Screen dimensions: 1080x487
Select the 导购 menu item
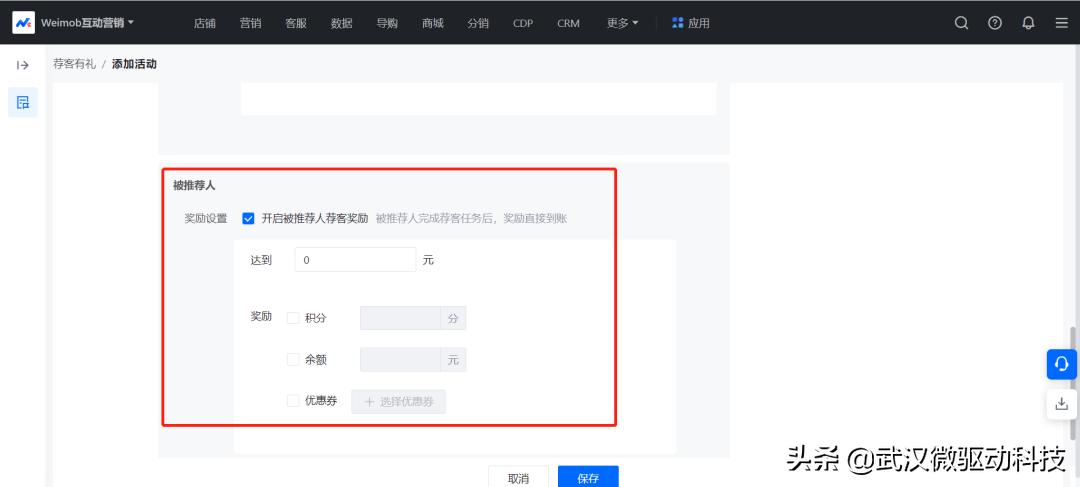(x=387, y=23)
